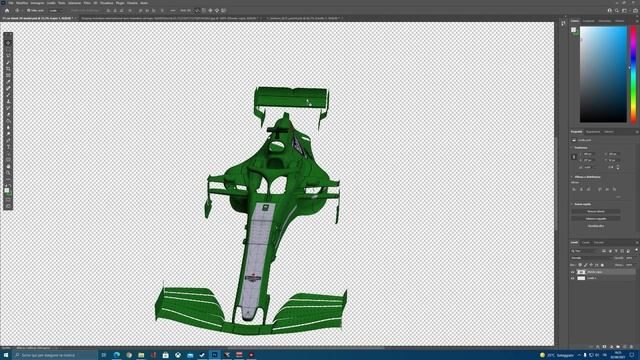This screenshot has width=640, height=360.
Task: Collapse the Align and Distribute section
Action: tap(572, 177)
